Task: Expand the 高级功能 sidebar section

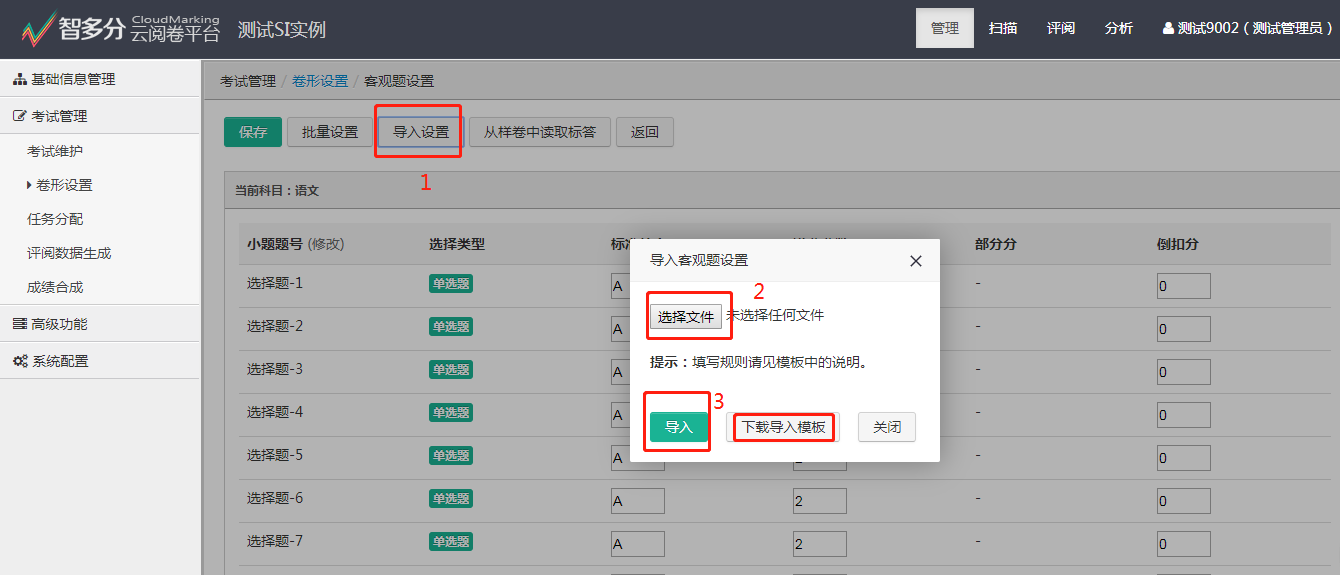Action: click(x=100, y=324)
